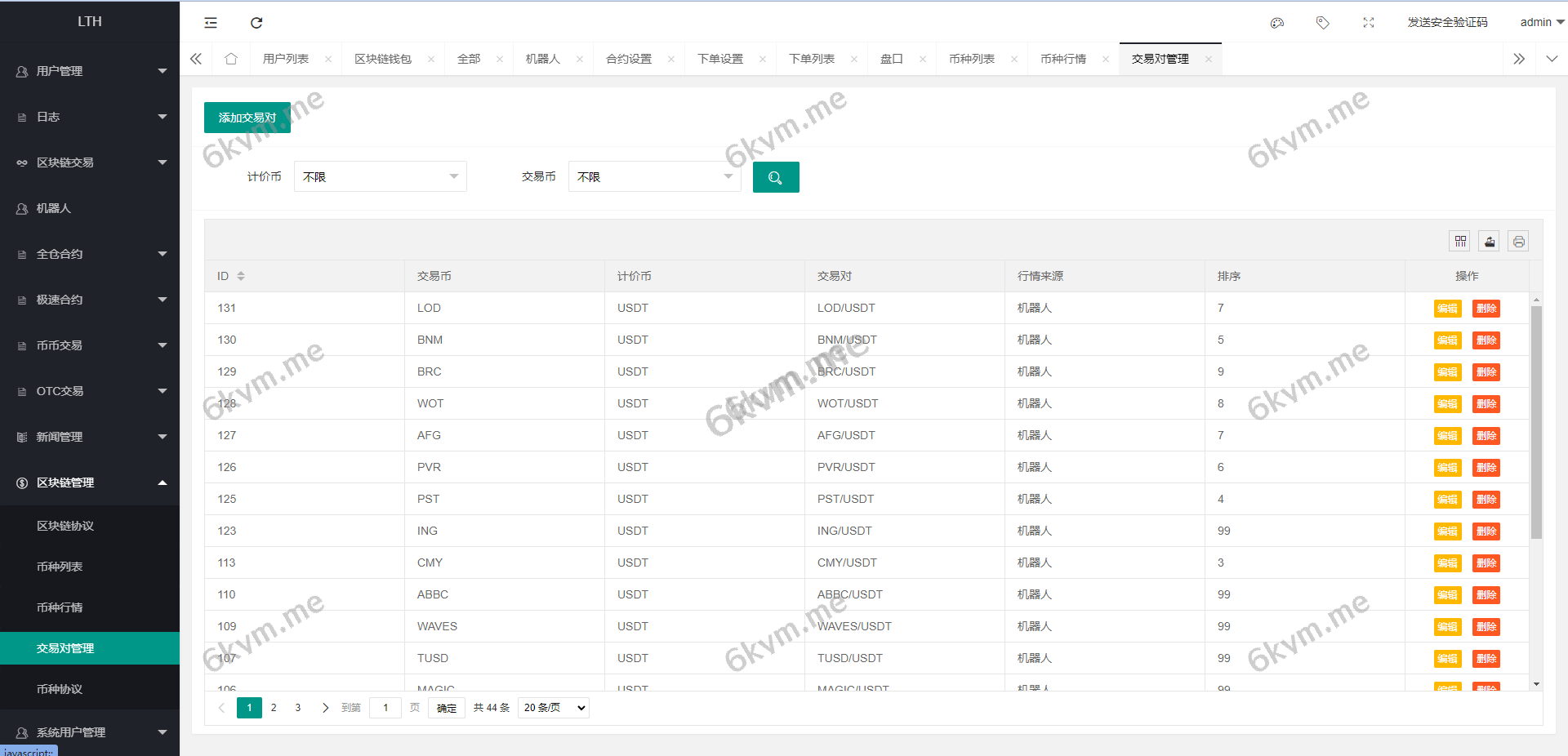The height and width of the screenshot is (756, 1568).
Task: Open the 机器人 sidebar item
Action: [54, 208]
